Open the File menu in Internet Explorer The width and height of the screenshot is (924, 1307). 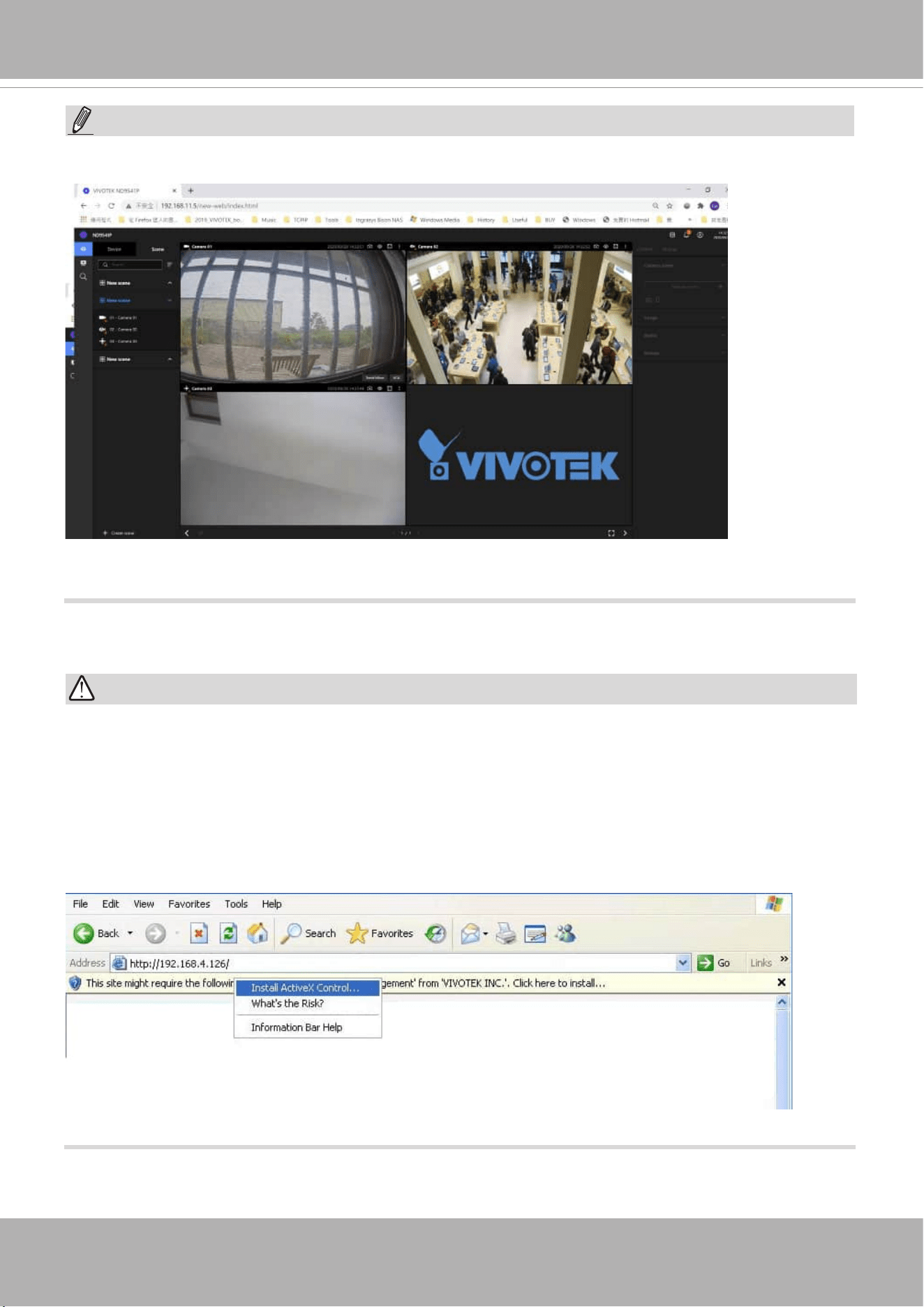click(80, 903)
